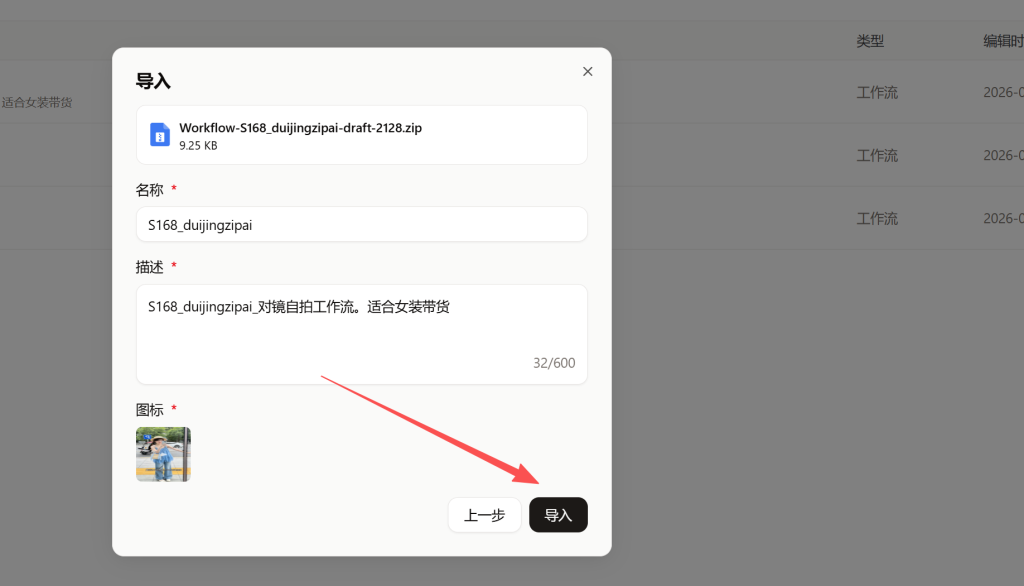Image resolution: width=1024 pixels, height=586 pixels.
Task: Change the workflow icon thumbnail image
Action: pyautogui.click(x=163, y=454)
